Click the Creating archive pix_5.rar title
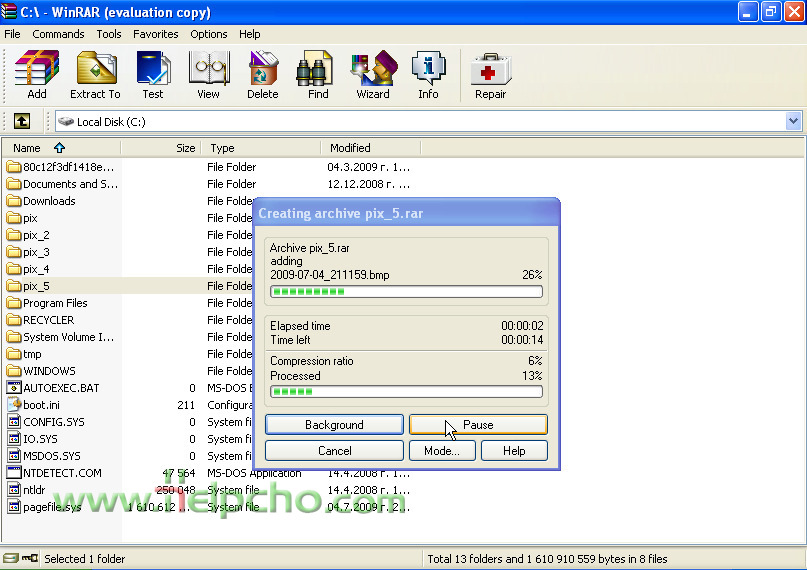Viewport: 807px width, 570px height. pos(341,213)
